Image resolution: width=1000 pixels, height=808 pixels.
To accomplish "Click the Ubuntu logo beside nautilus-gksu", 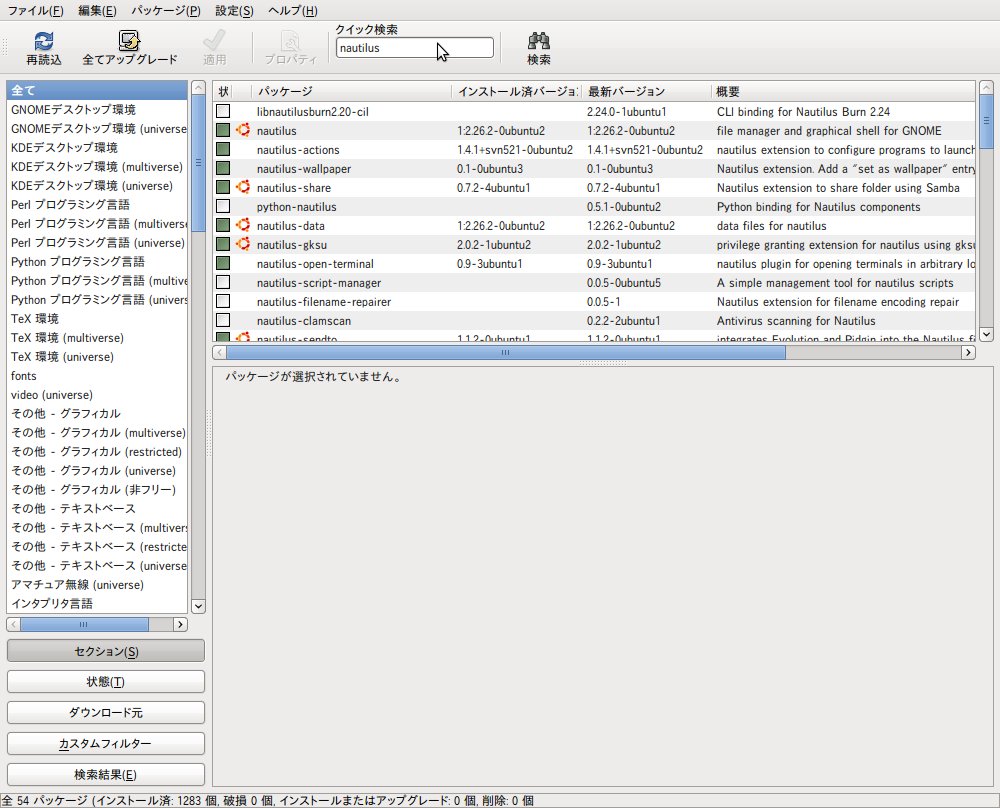I will (x=243, y=244).
